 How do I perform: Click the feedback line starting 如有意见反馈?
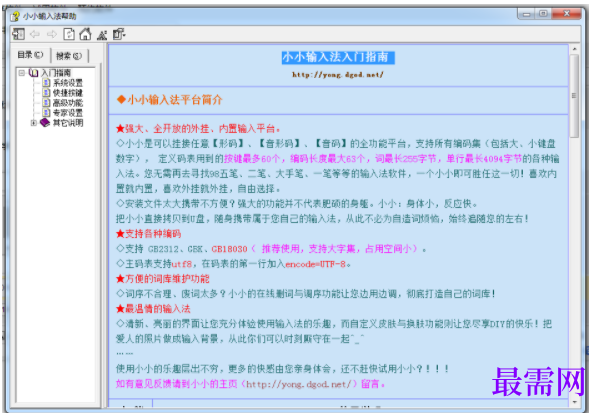(250, 384)
